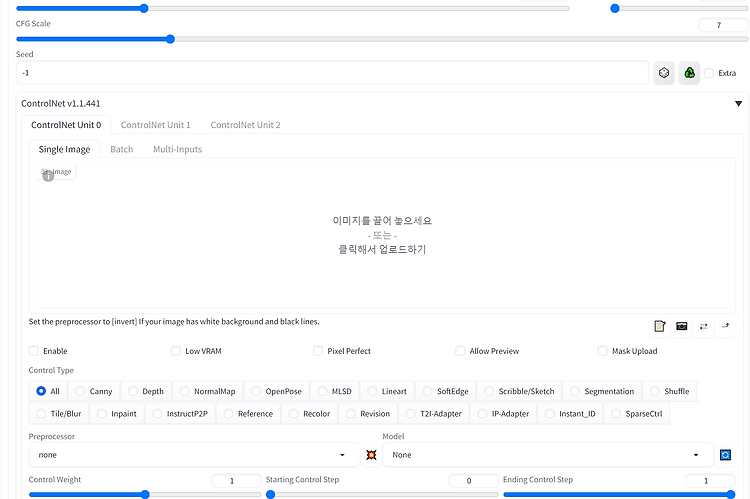The image size is (750, 499).
Task: Select the InstructP2P control type
Action: pyautogui.click(x=180, y=413)
